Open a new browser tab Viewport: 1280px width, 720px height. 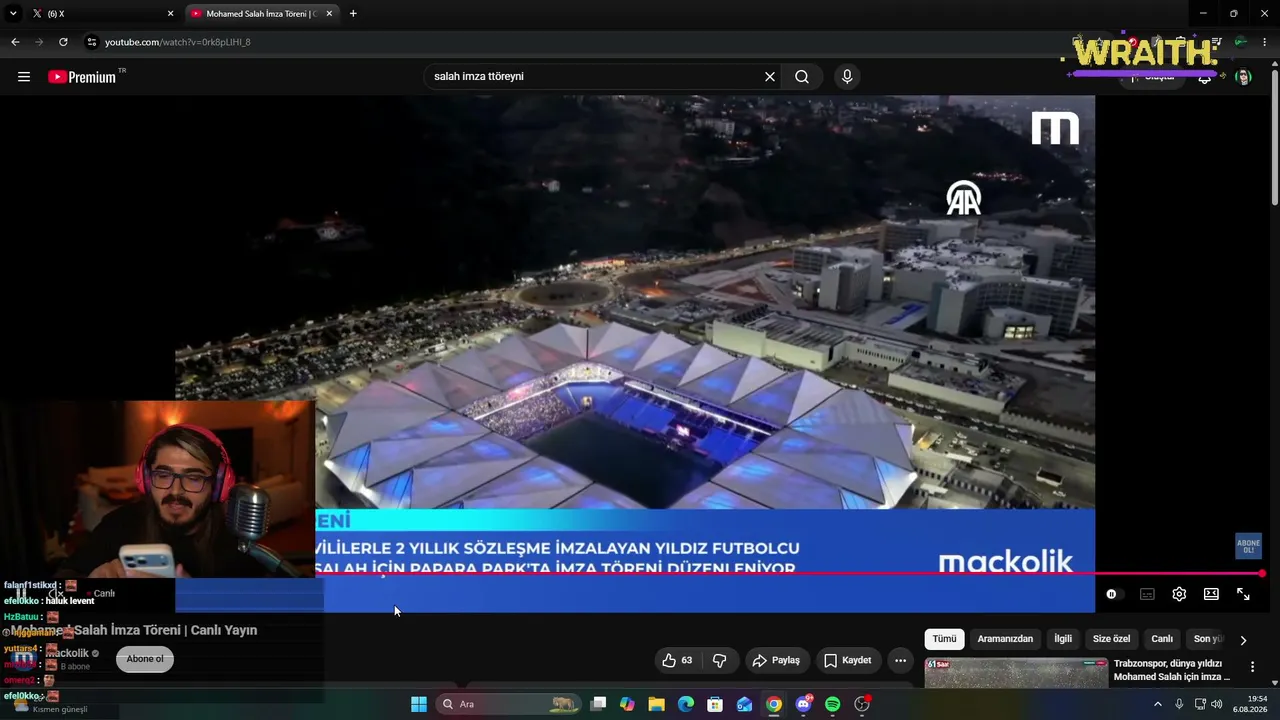tap(353, 14)
